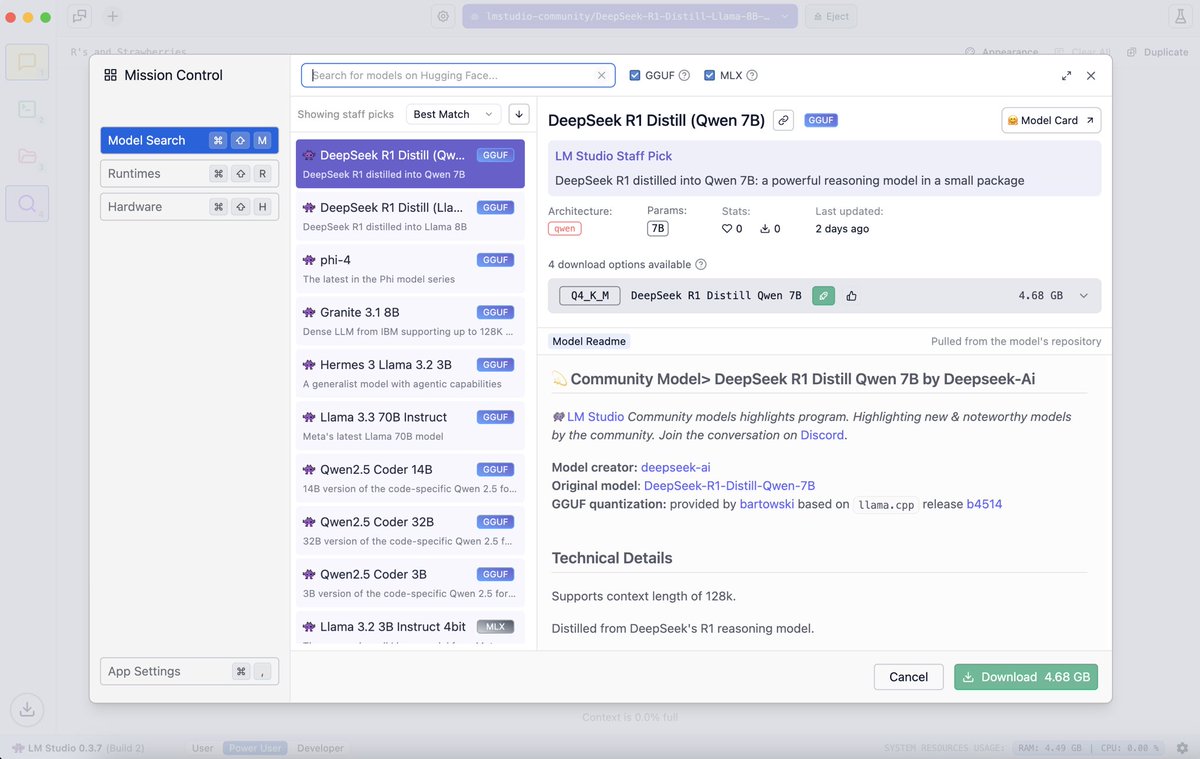
Task: Click the GGUF help question mark icon
Action: point(684,75)
